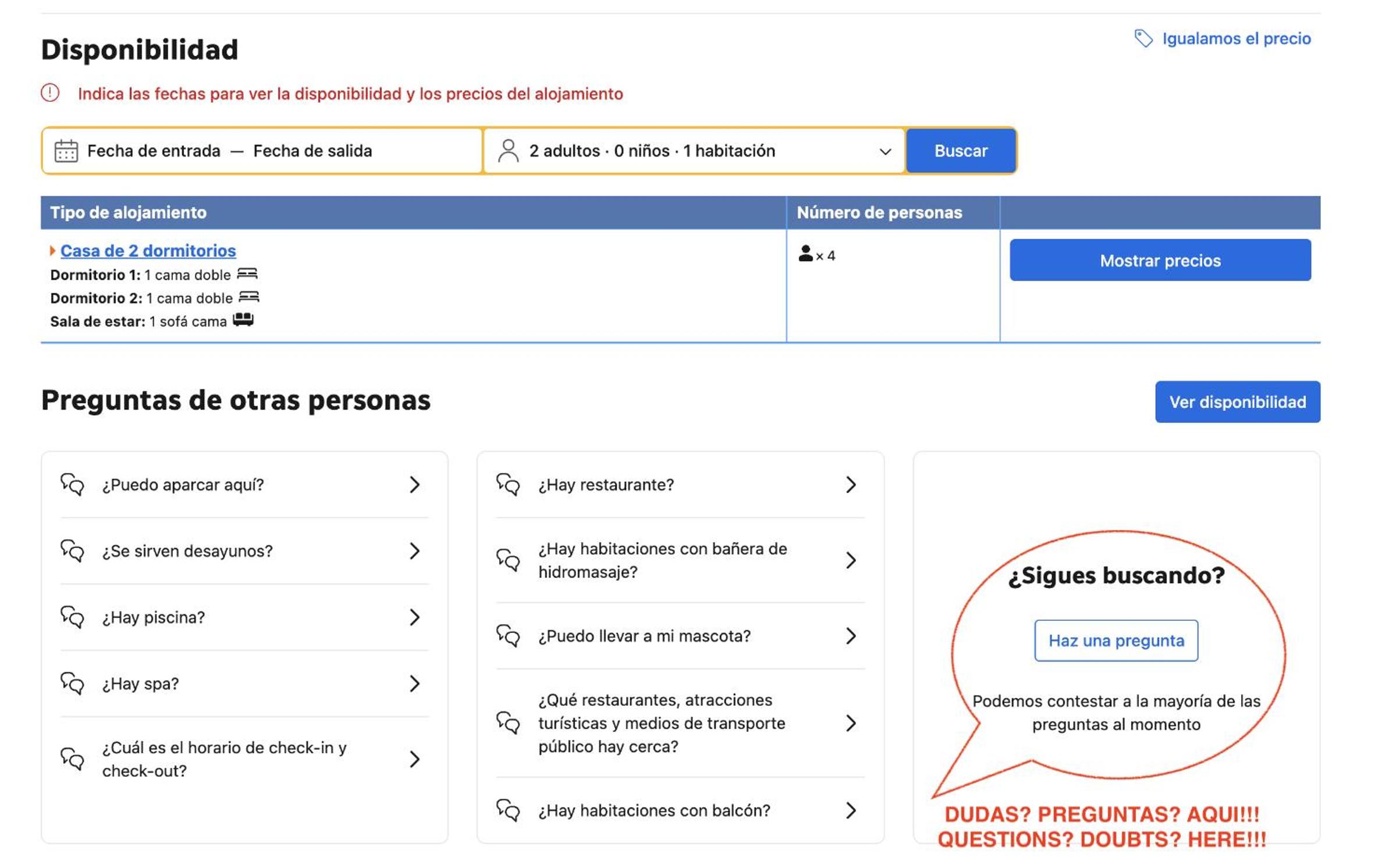Click the chat bubble icon beside the bañera de hidromasaje question
Viewport: 1400px width, 868px height.
pos(508,560)
